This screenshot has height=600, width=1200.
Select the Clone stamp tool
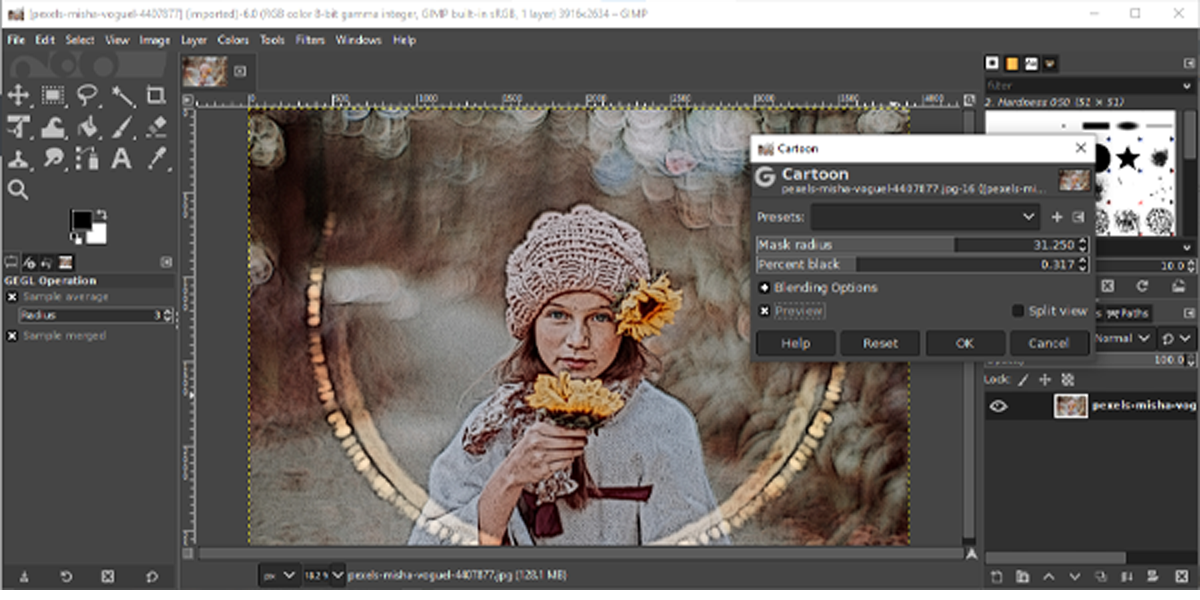point(18,158)
